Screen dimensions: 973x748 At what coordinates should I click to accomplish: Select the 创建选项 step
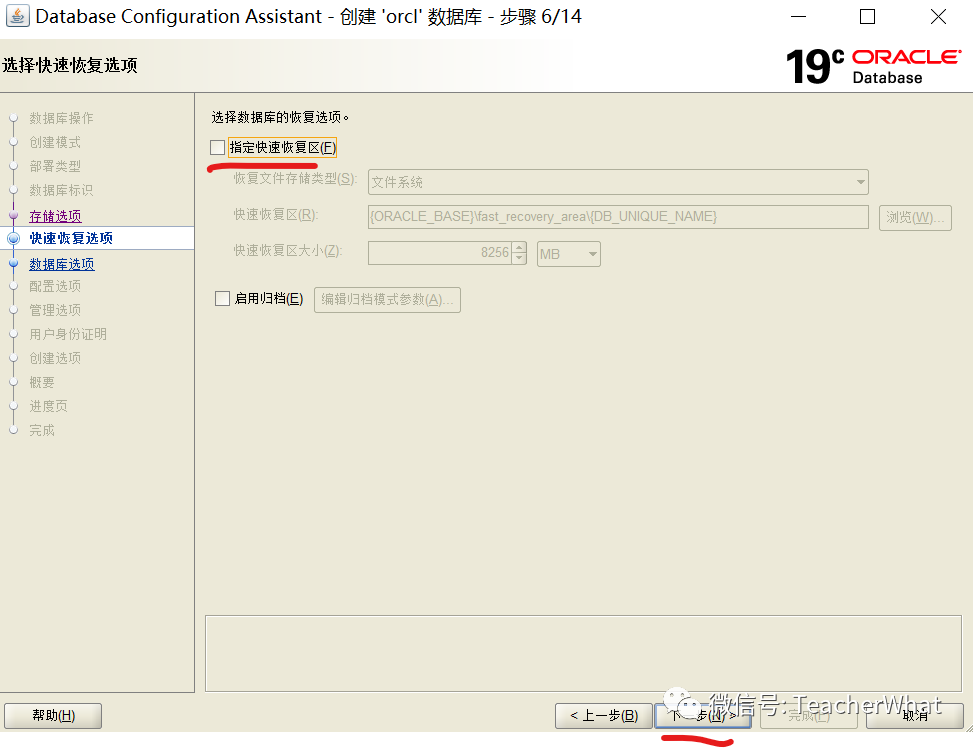(x=55, y=358)
